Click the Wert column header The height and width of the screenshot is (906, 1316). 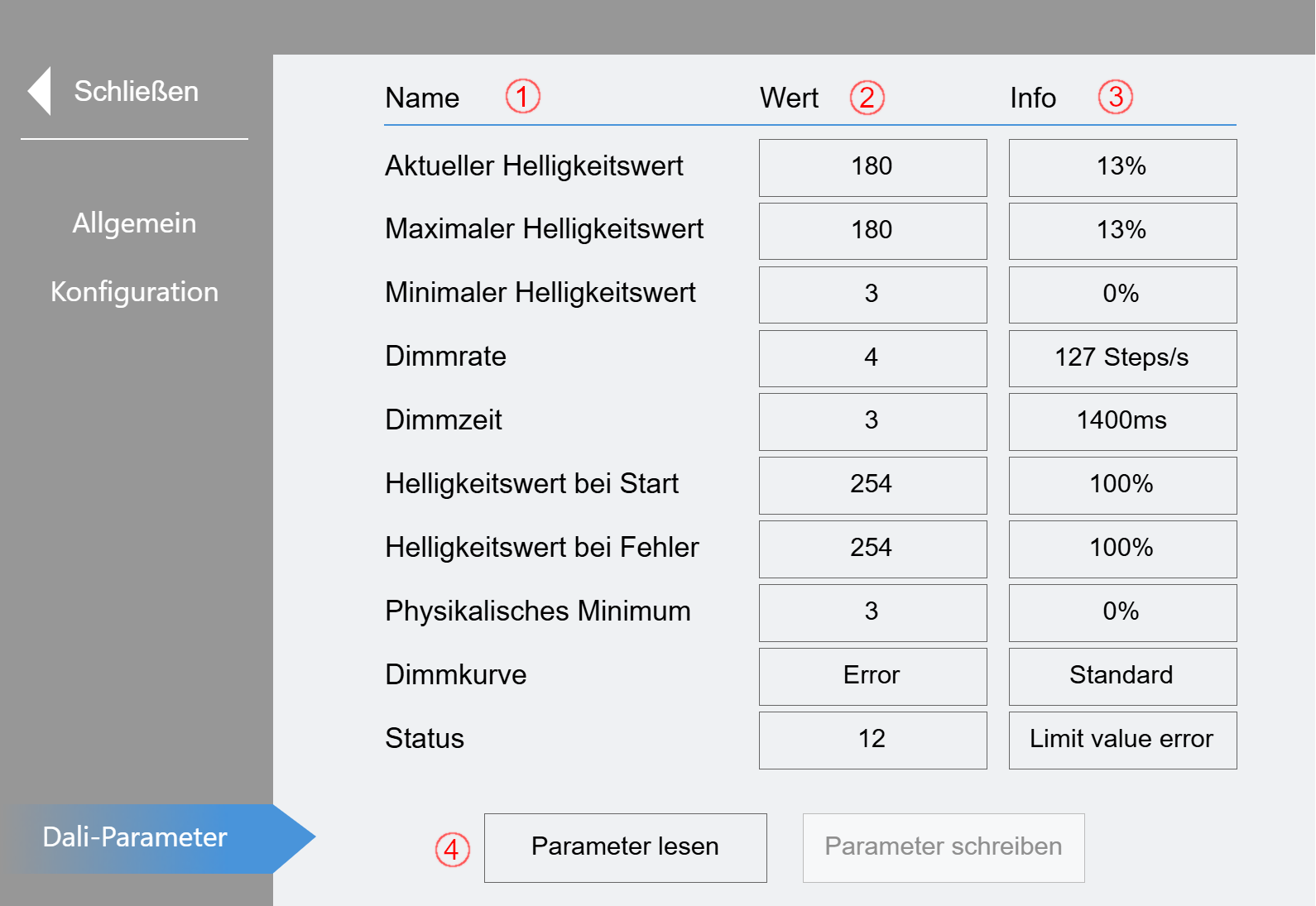click(x=790, y=98)
